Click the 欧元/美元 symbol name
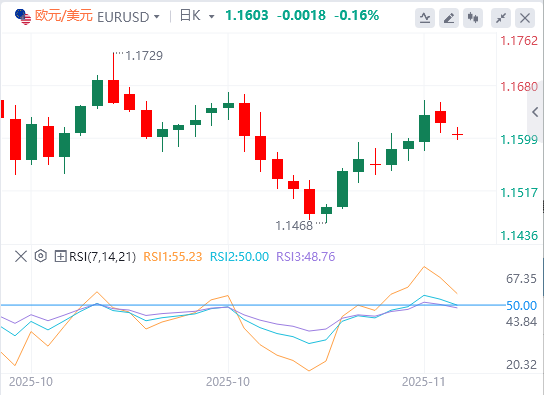This screenshot has height=395, width=544. click(x=64, y=16)
